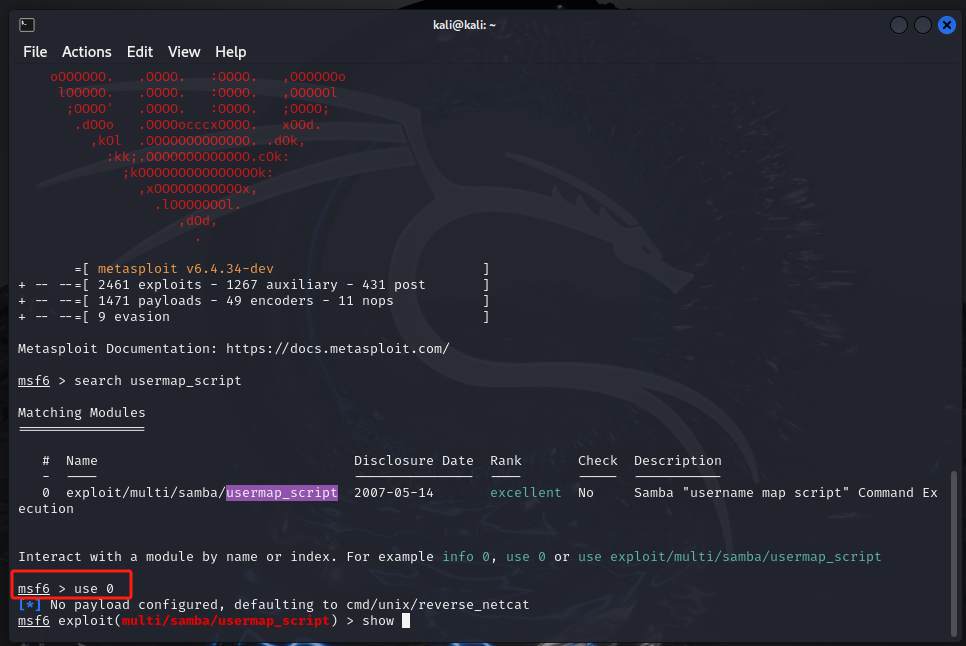Click the red multi/samba/usermap_script prompt text

click(225, 621)
